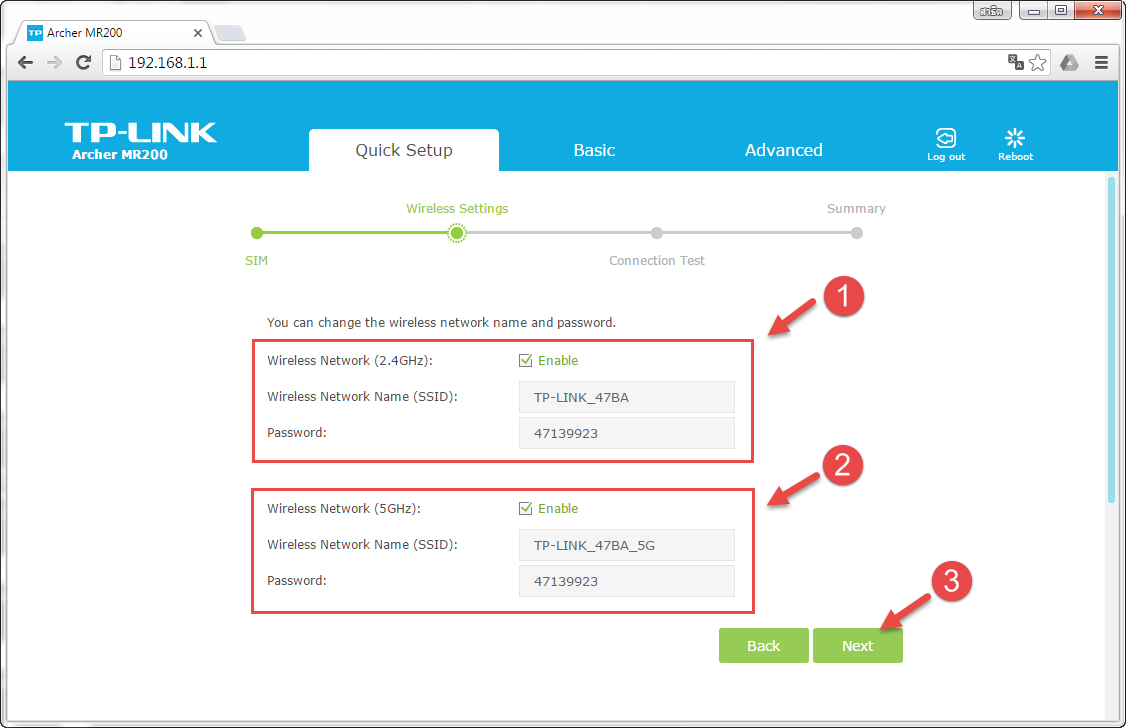This screenshot has width=1126, height=728.
Task: Click the Reboot icon
Action: [1015, 144]
